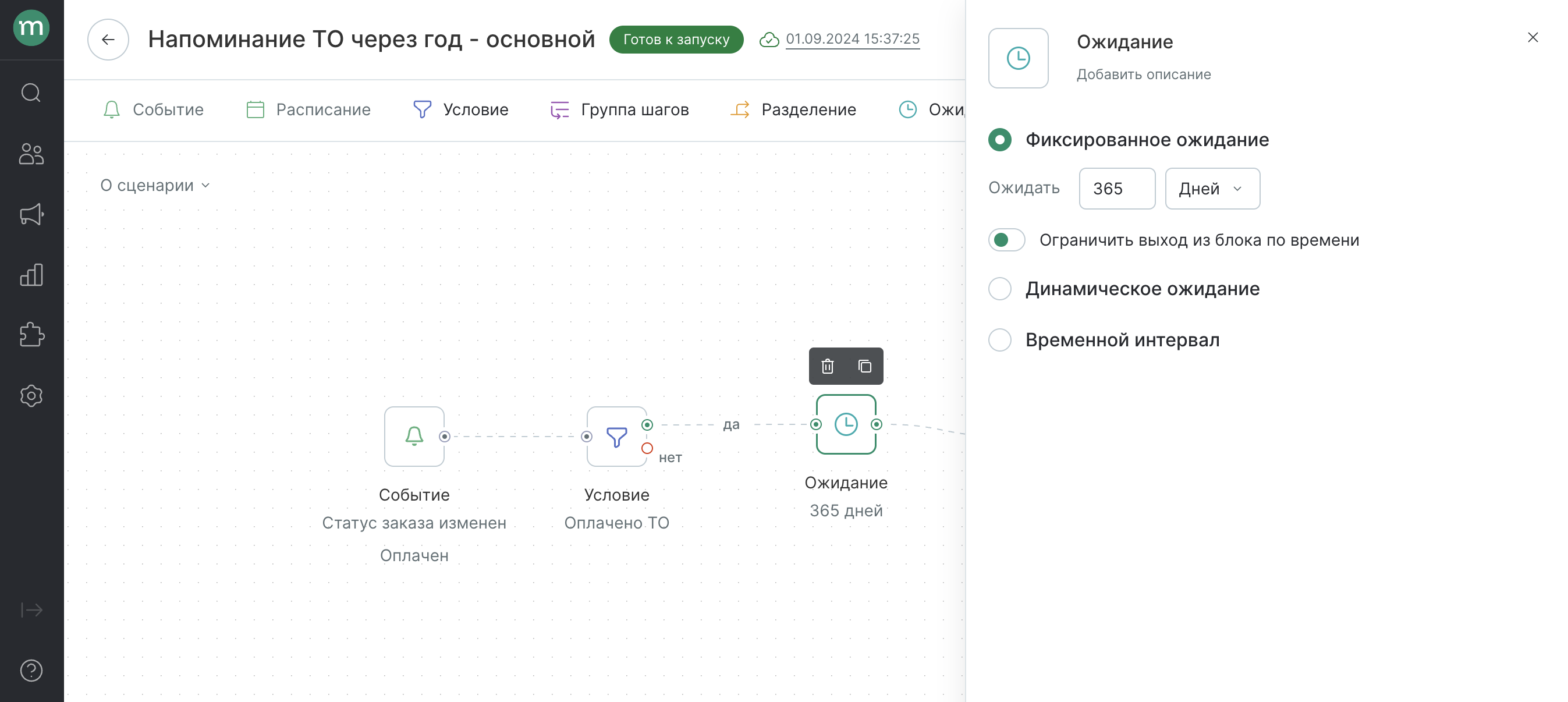Click the "365 дней" label under Ожидание
Image resolution: width=1568 pixels, height=702 pixels.
(x=846, y=511)
